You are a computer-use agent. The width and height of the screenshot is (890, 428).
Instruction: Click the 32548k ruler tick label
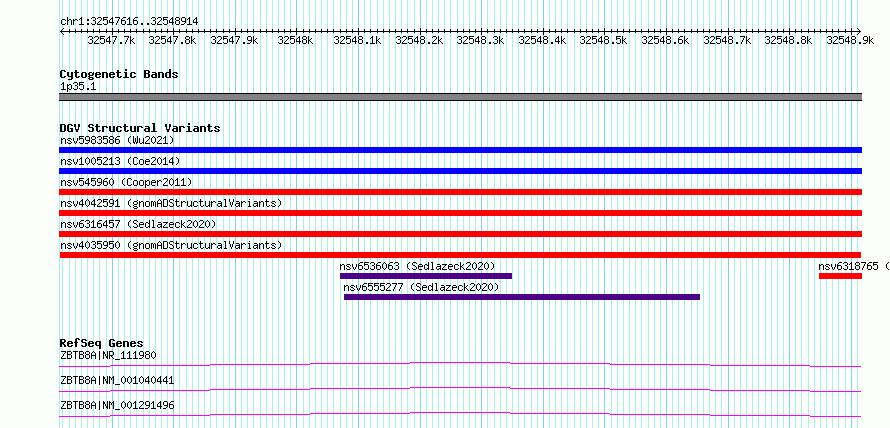[295, 40]
